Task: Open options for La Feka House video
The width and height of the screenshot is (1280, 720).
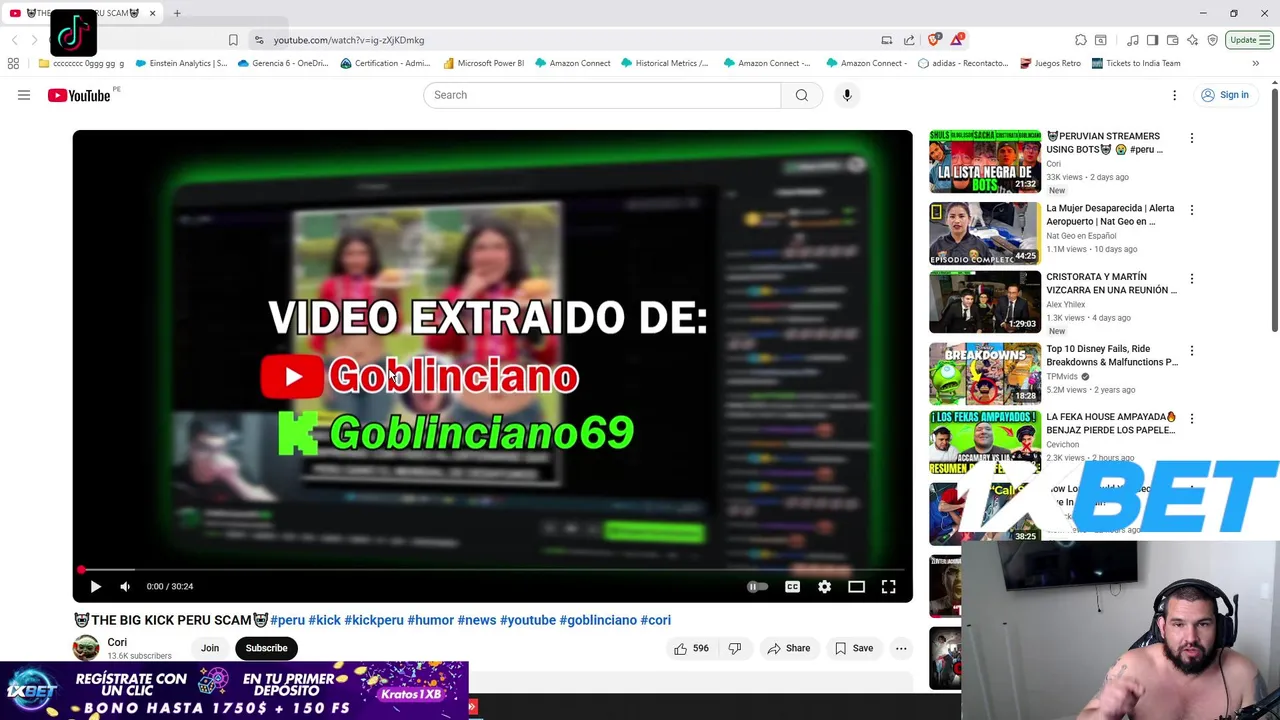Action: (1191, 419)
